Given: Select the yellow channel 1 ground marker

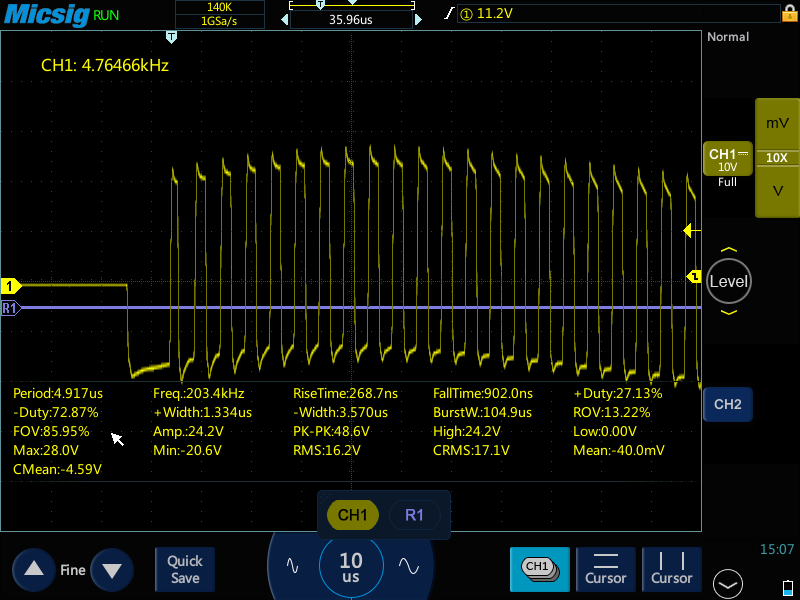Looking at the screenshot, I should [x=10, y=286].
